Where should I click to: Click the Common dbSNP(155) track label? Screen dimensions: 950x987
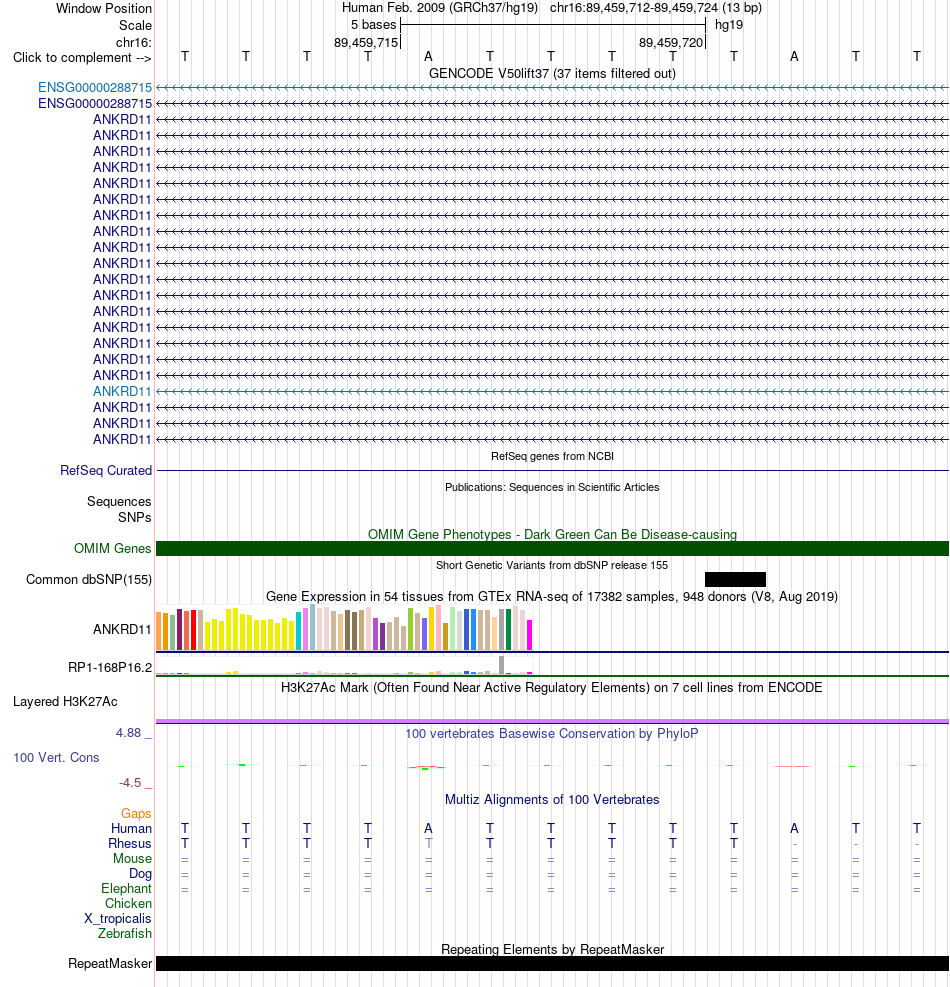[89, 579]
